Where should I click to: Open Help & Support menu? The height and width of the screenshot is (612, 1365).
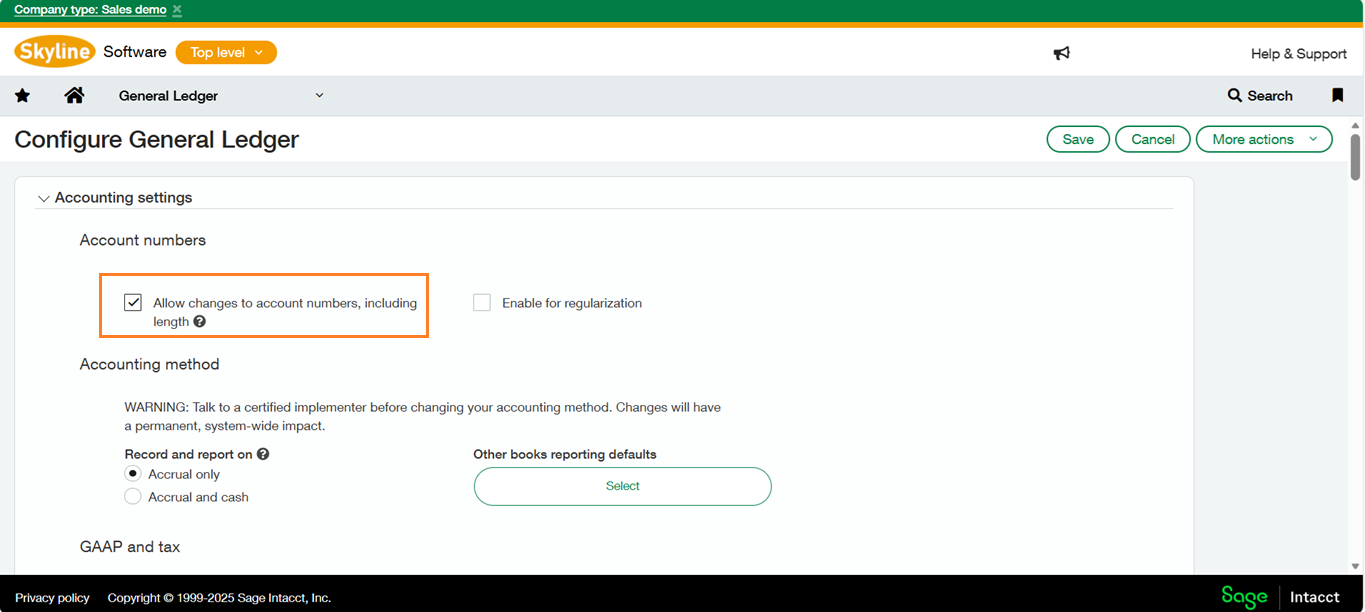pos(1298,54)
